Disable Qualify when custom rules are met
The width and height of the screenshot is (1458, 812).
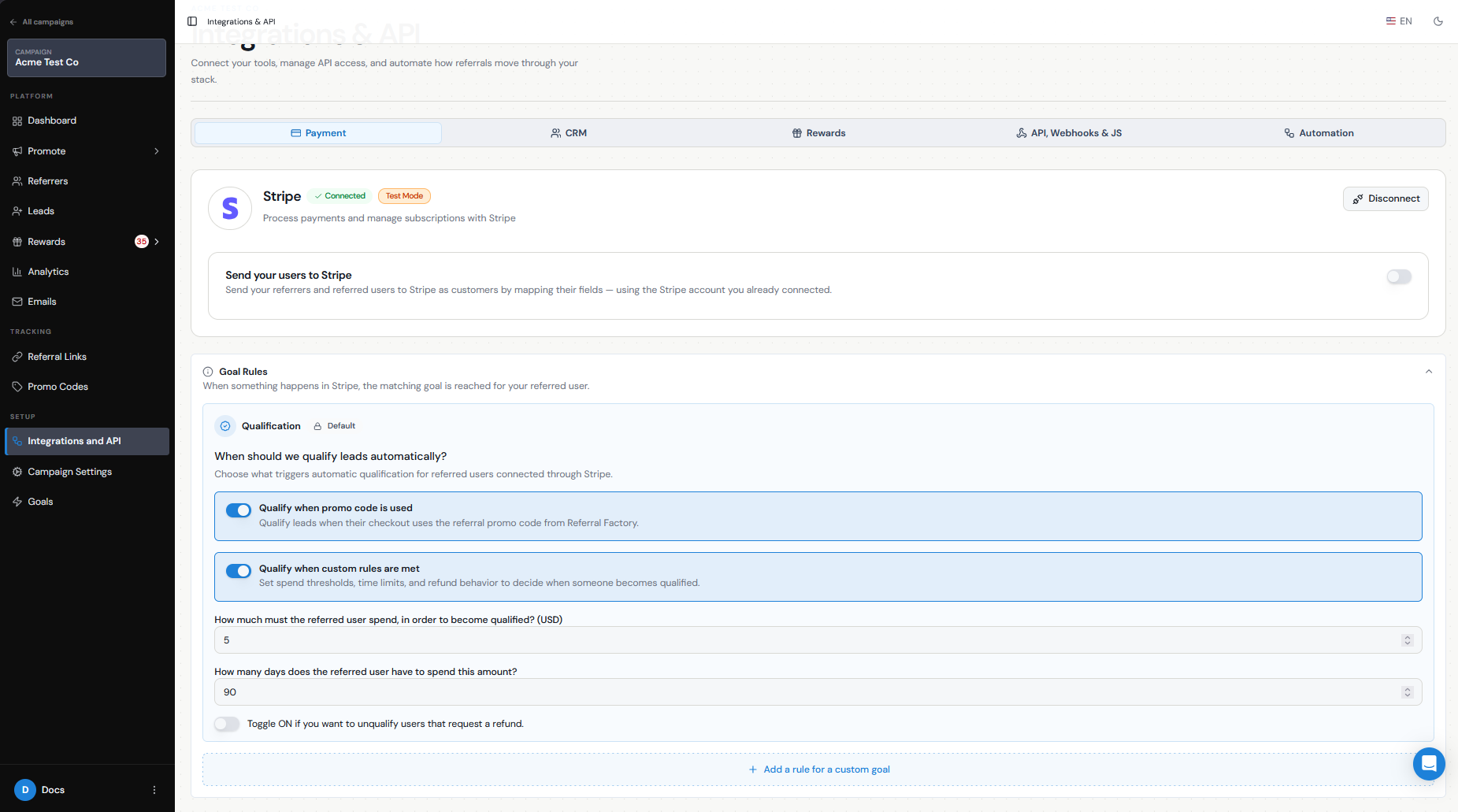click(238, 571)
